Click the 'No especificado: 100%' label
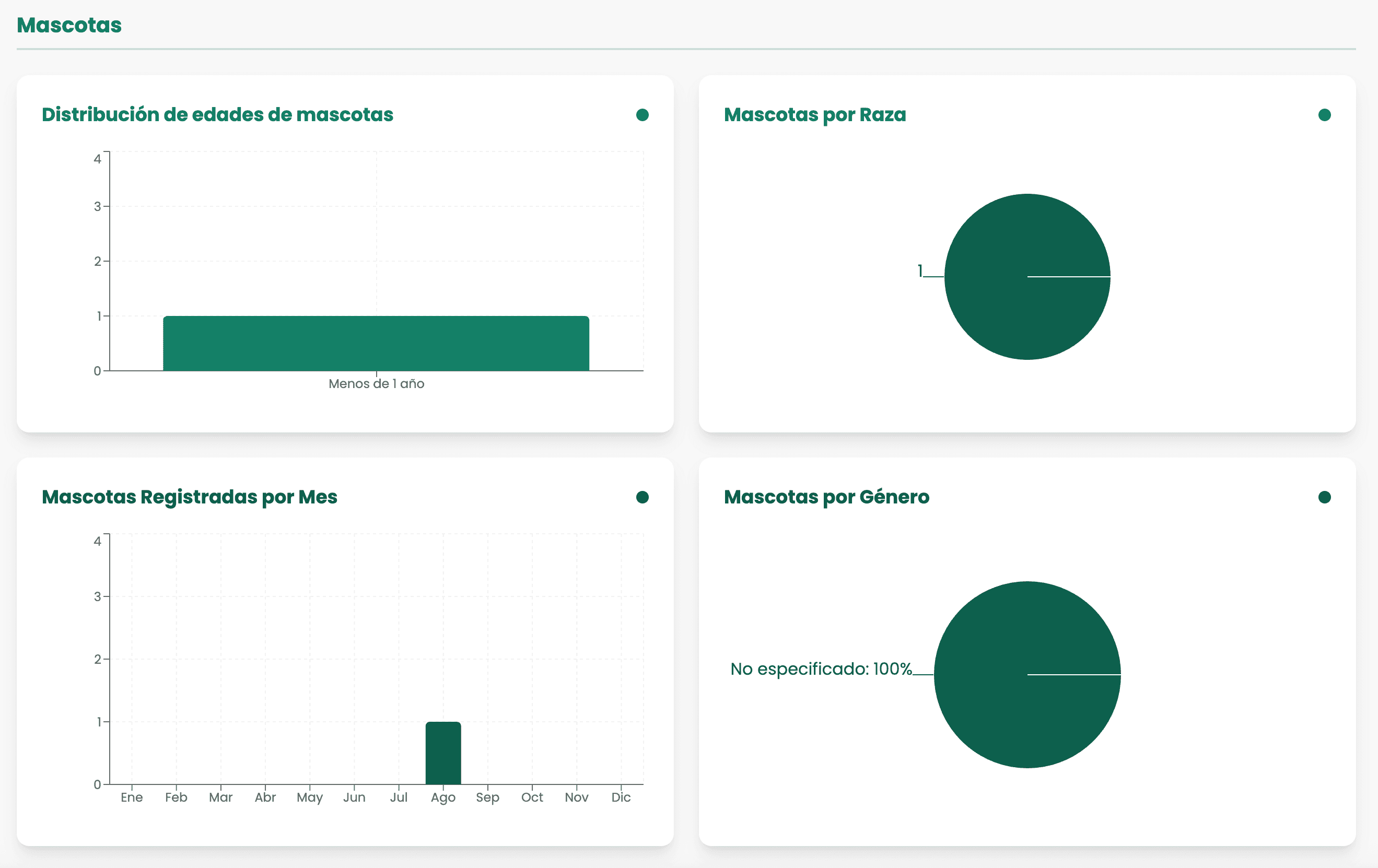 821,669
